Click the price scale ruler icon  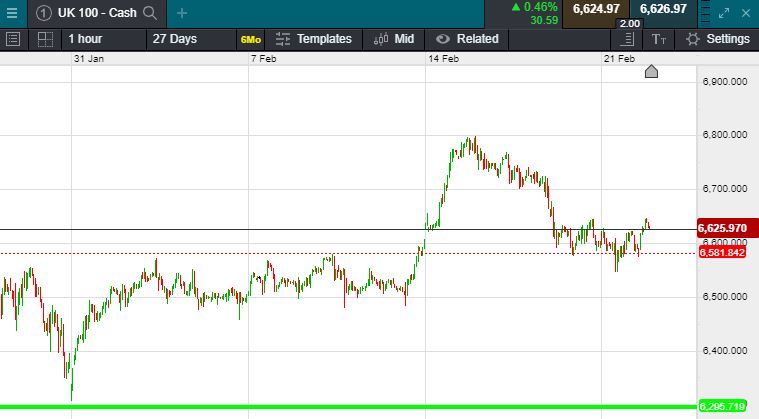[x=627, y=39]
